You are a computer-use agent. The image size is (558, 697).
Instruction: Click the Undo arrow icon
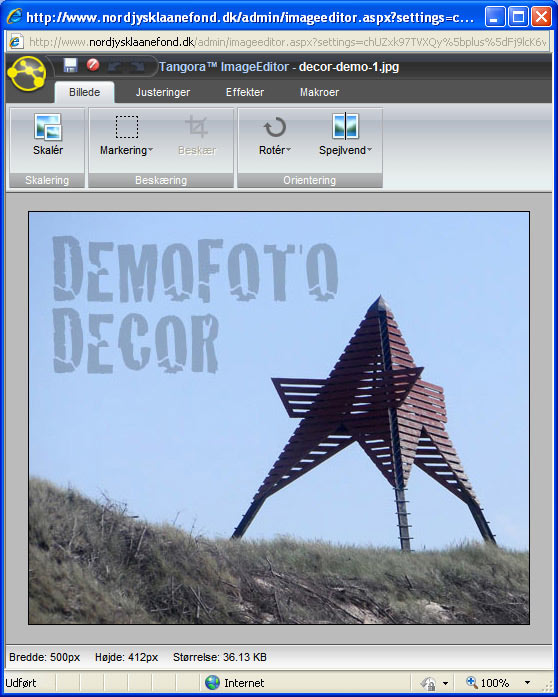point(115,66)
